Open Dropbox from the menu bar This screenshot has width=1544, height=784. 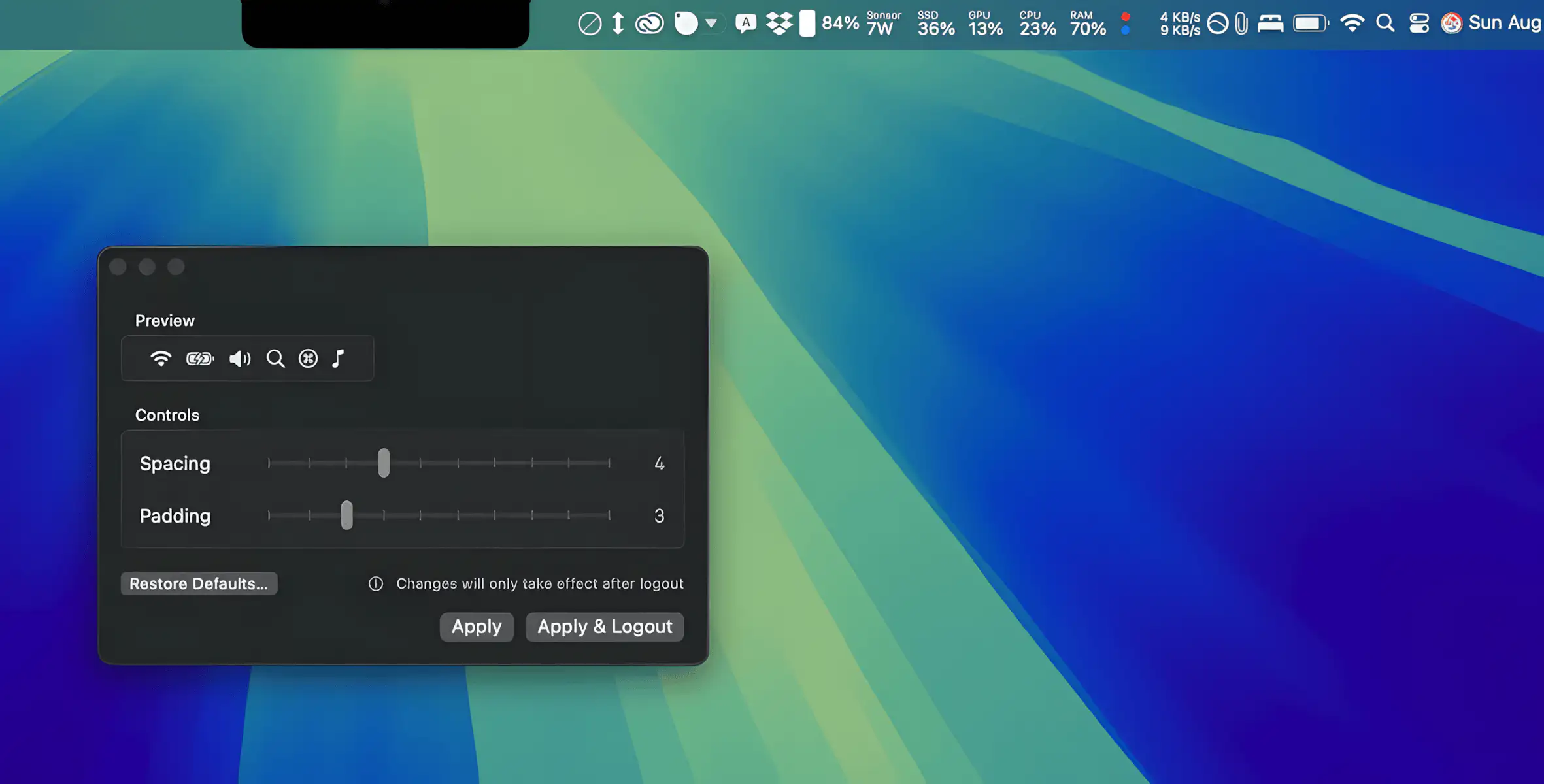click(779, 24)
